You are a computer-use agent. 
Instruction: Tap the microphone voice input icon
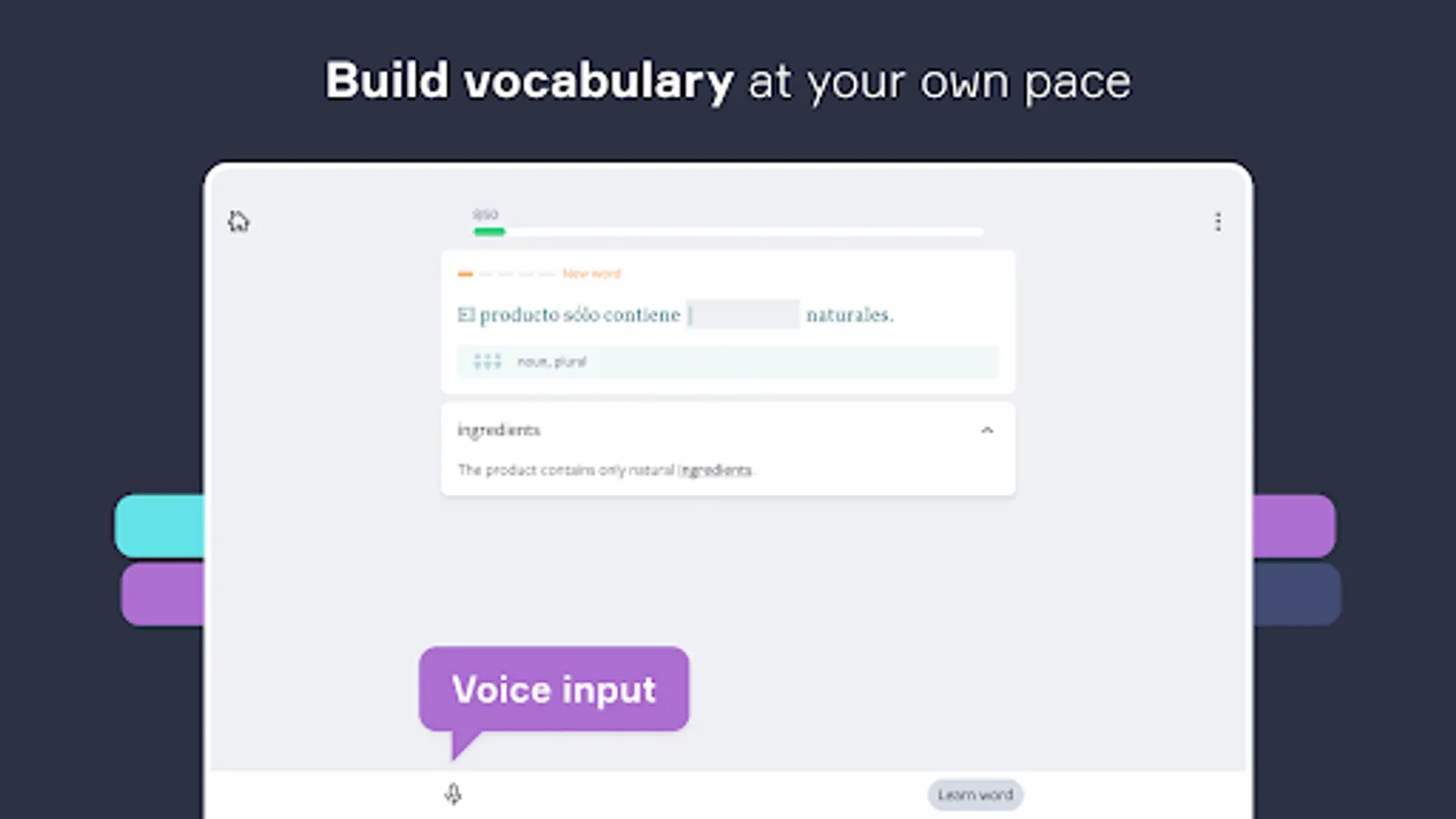[x=453, y=794]
